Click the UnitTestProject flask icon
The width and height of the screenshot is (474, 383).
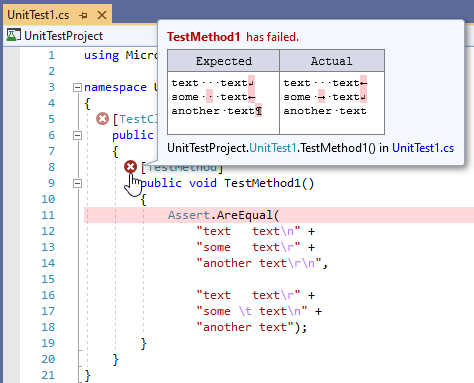coord(14,35)
